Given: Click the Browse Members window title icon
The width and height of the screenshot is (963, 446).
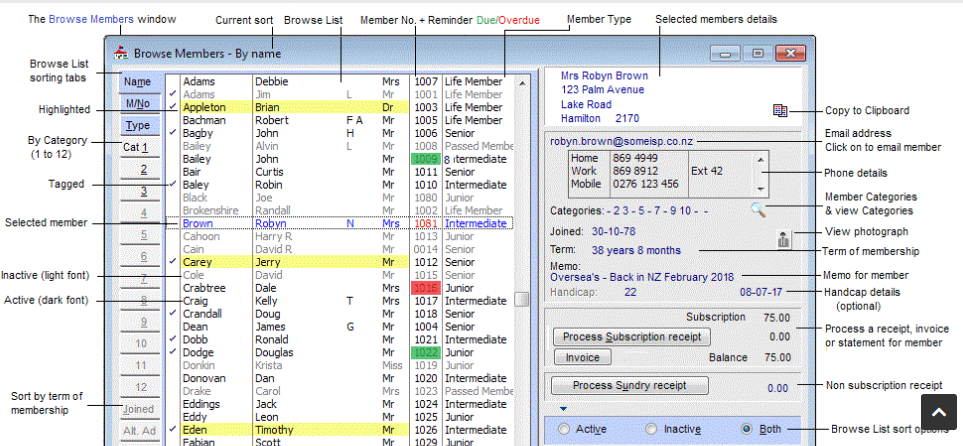Looking at the screenshot, I should click(121, 54).
